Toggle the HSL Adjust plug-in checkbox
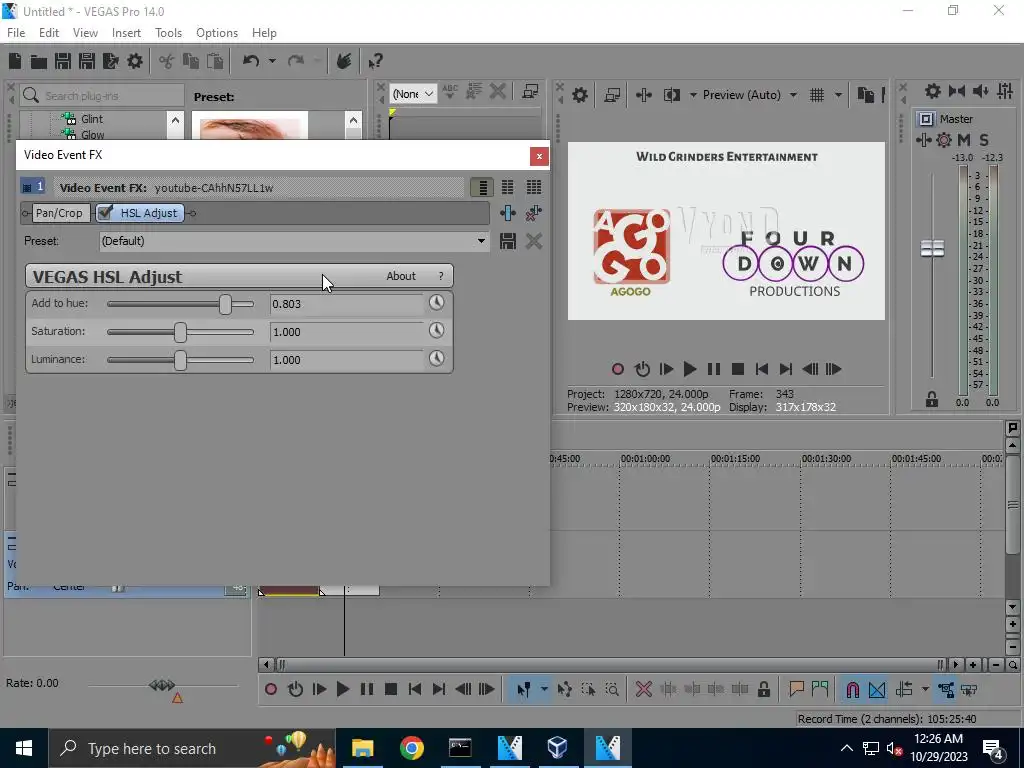The width and height of the screenshot is (1024, 768). pos(105,212)
